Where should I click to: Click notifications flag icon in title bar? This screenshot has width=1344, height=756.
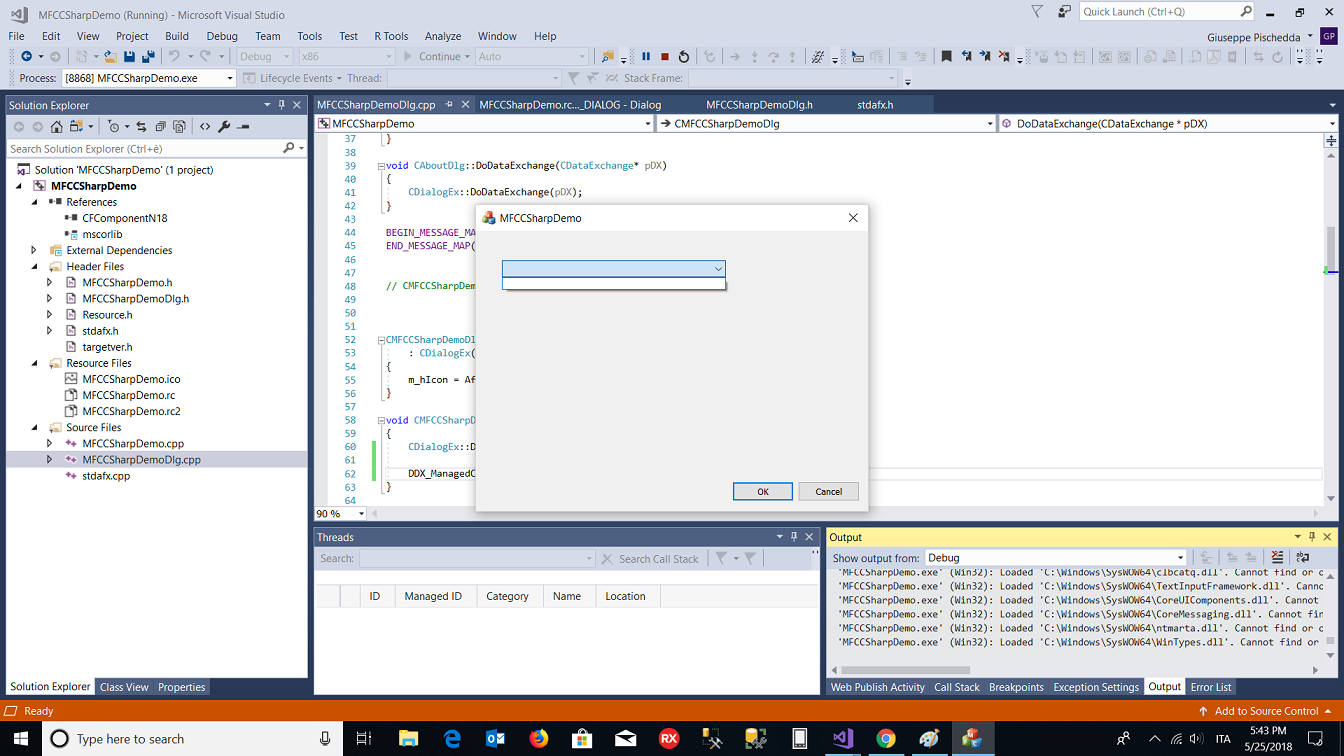(x=1037, y=12)
